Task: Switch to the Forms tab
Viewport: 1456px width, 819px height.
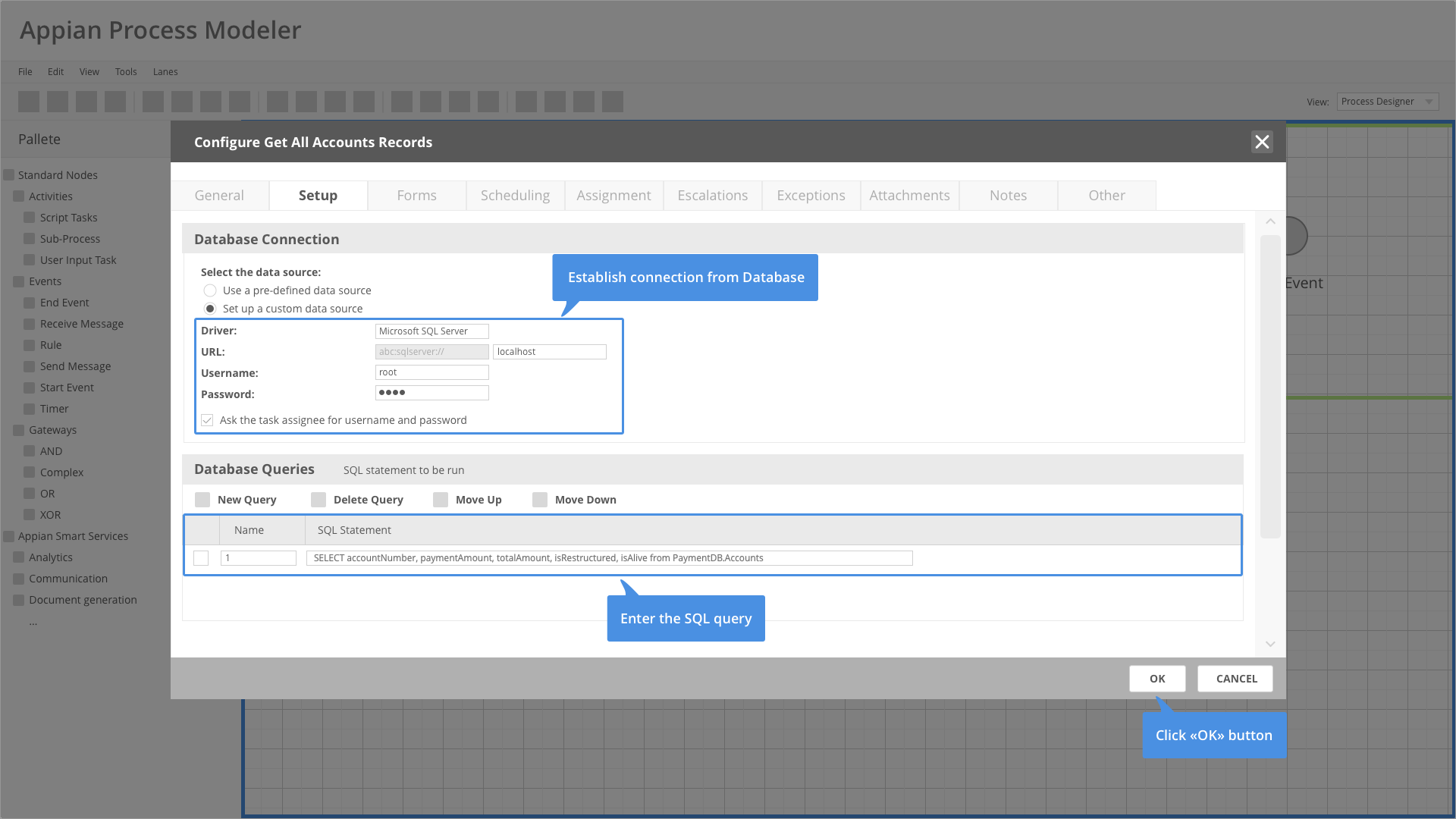Action: [416, 196]
